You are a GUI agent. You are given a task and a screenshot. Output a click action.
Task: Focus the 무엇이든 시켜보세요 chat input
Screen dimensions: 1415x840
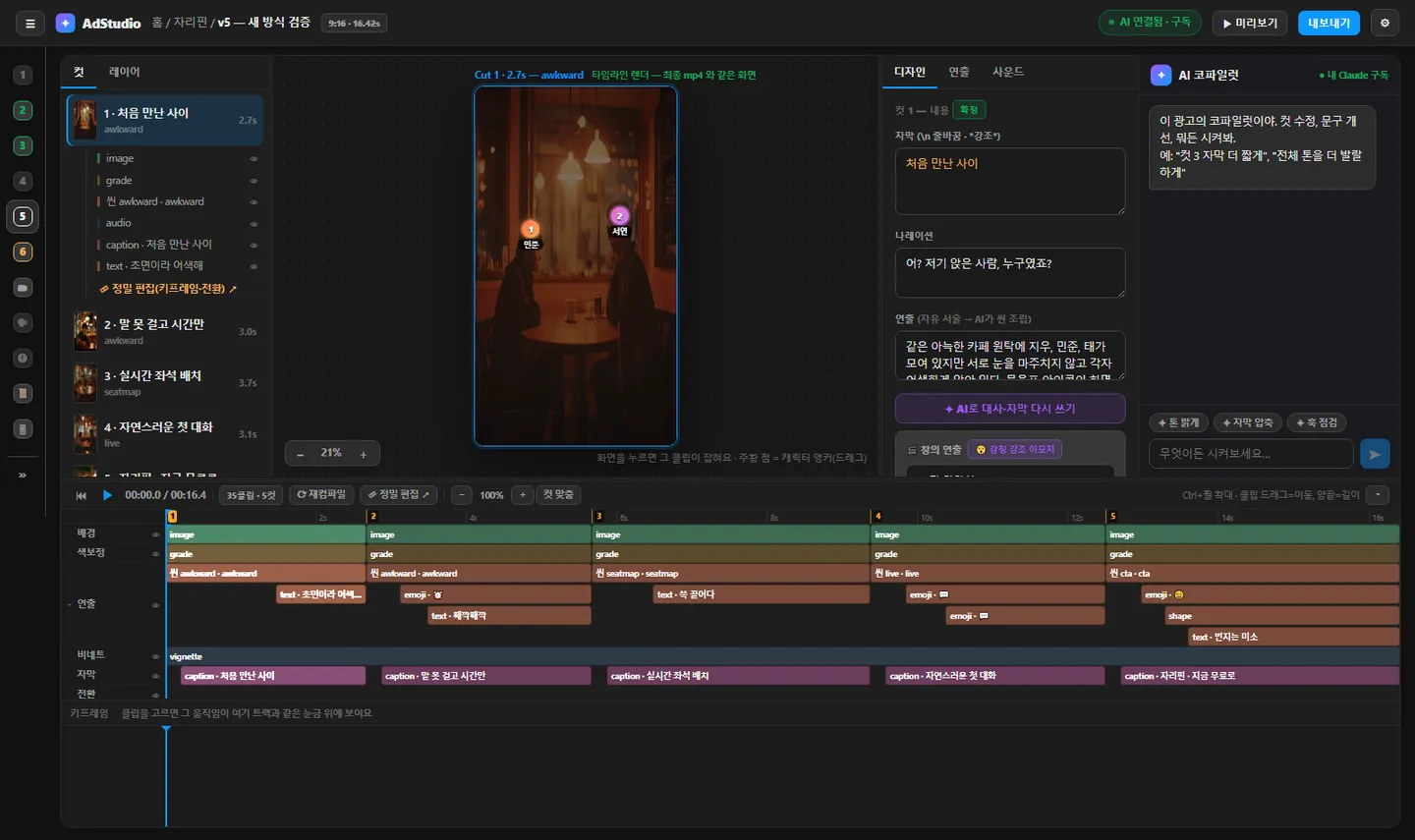click(x=1251, y=454)
